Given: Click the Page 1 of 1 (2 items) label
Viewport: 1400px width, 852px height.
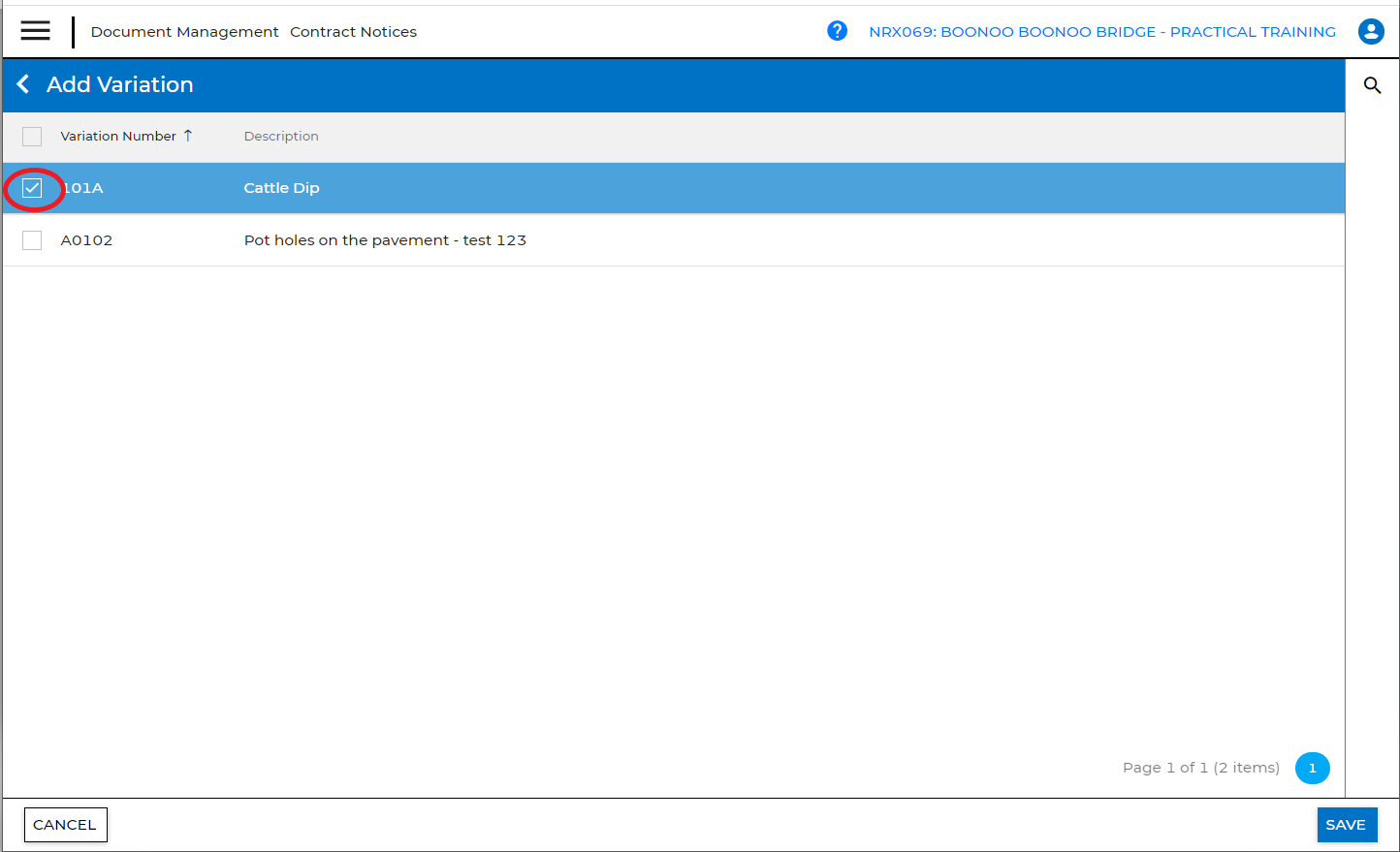Looking at the screenshot, I should 1200,768.
